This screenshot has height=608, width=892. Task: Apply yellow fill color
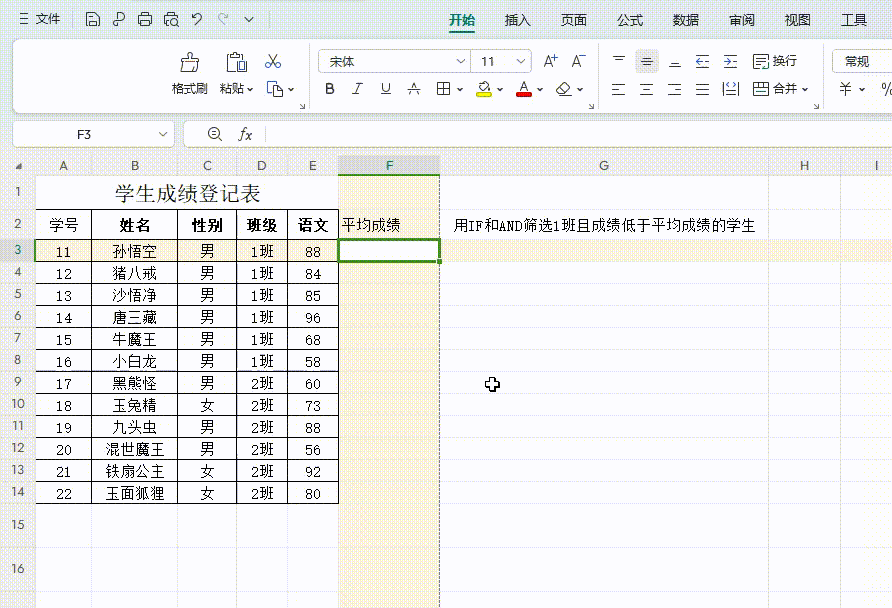click(484, 89)
